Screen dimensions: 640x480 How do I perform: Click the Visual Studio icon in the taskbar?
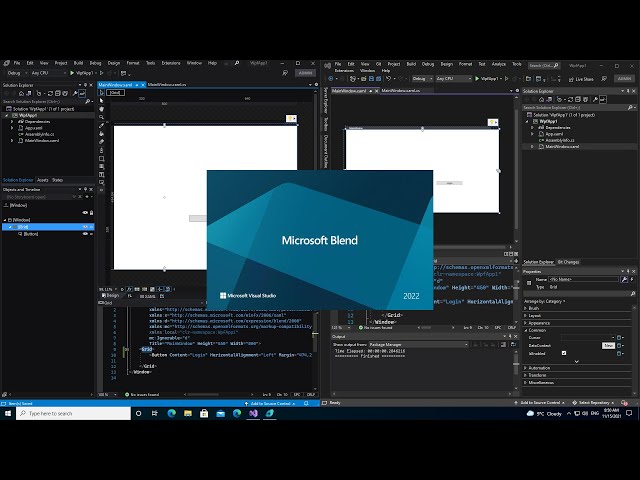point(253,413)
